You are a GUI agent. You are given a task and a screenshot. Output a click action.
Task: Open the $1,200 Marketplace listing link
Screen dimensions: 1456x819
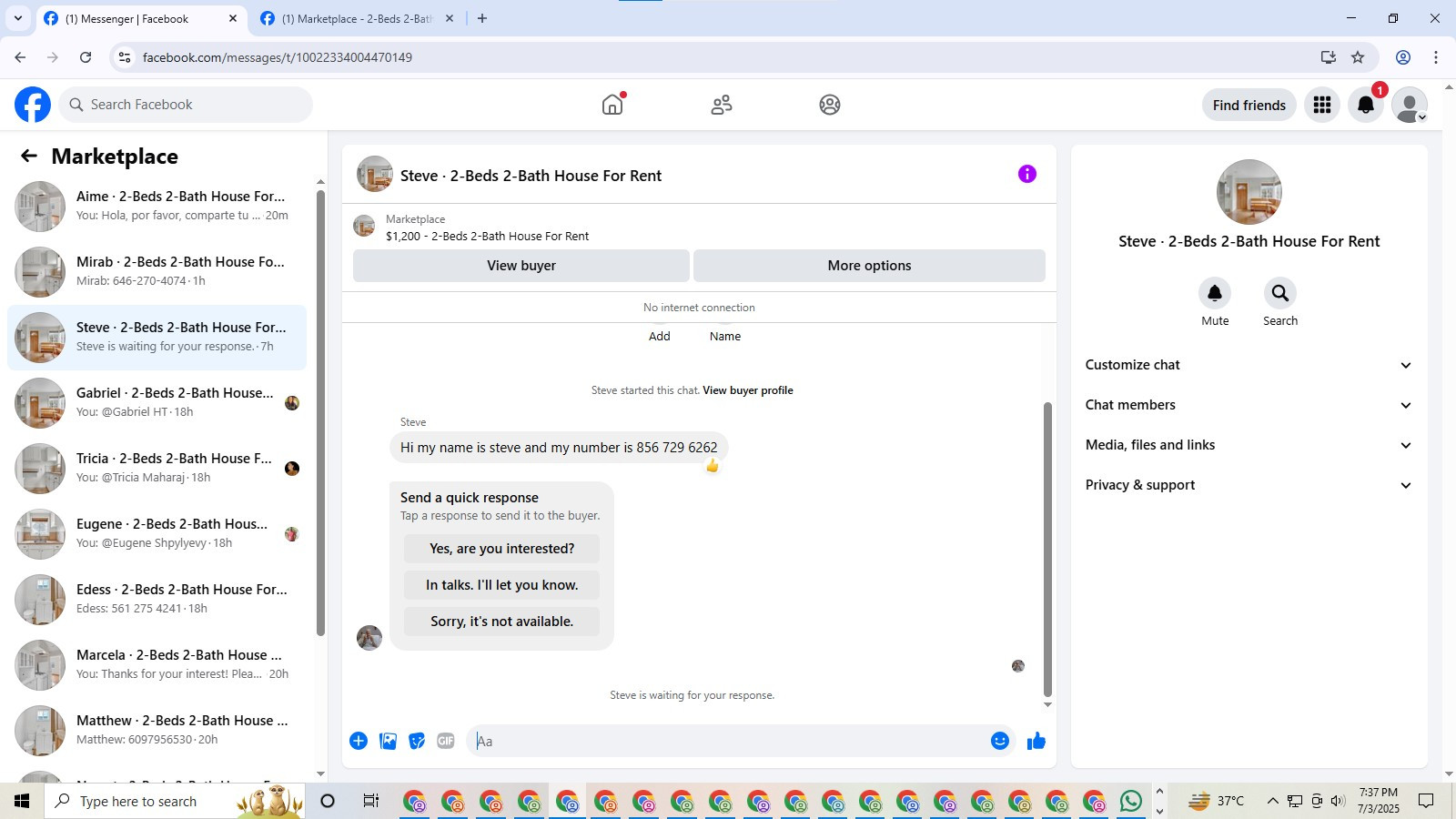[487, 236]
